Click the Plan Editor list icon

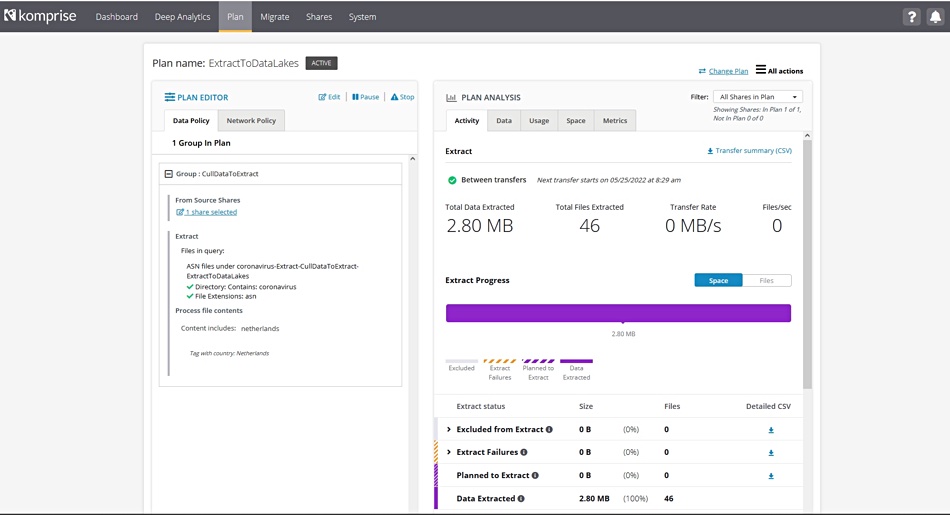point(170,97)
